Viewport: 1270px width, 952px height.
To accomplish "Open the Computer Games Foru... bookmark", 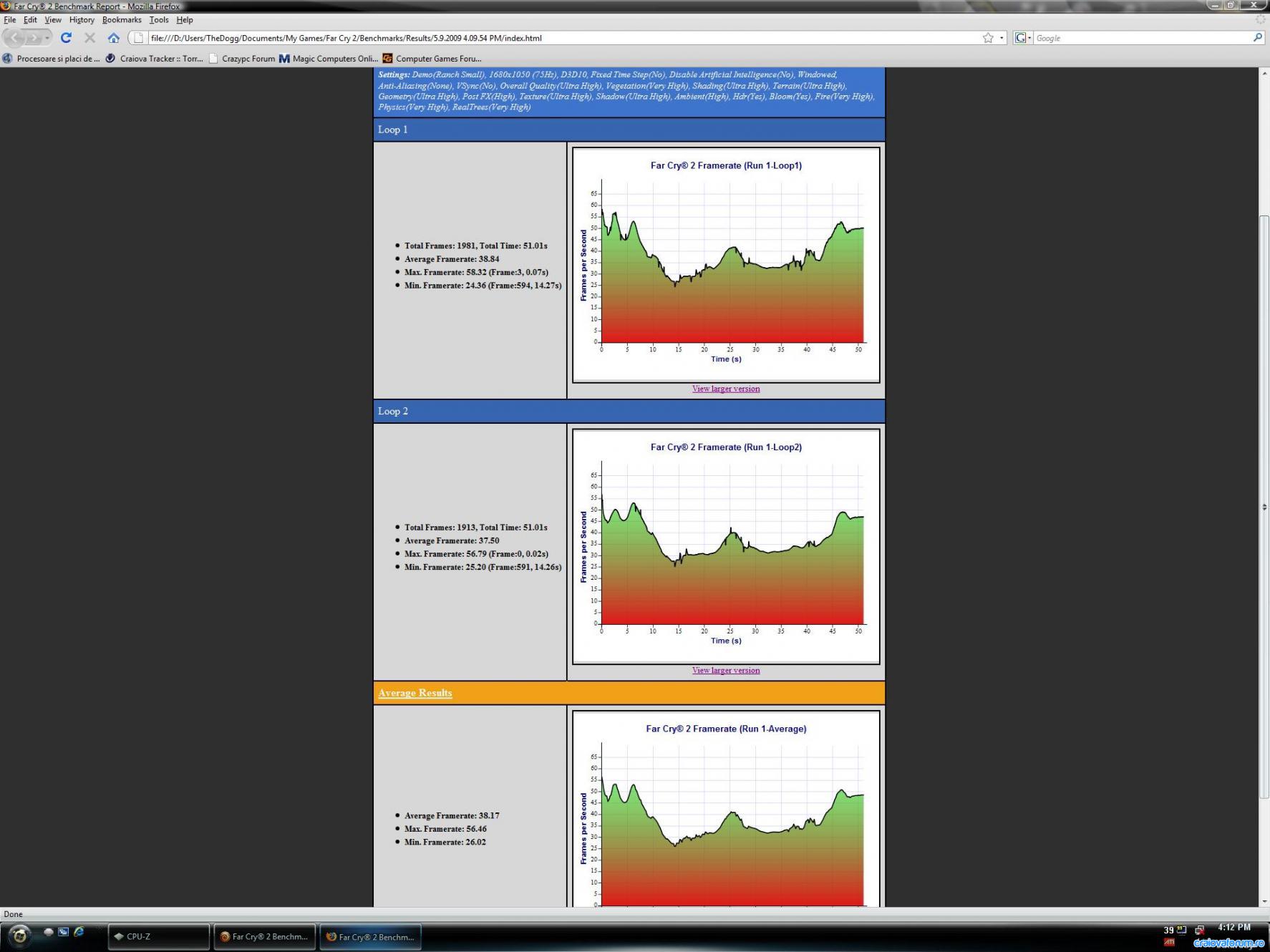I will point(432,59).
